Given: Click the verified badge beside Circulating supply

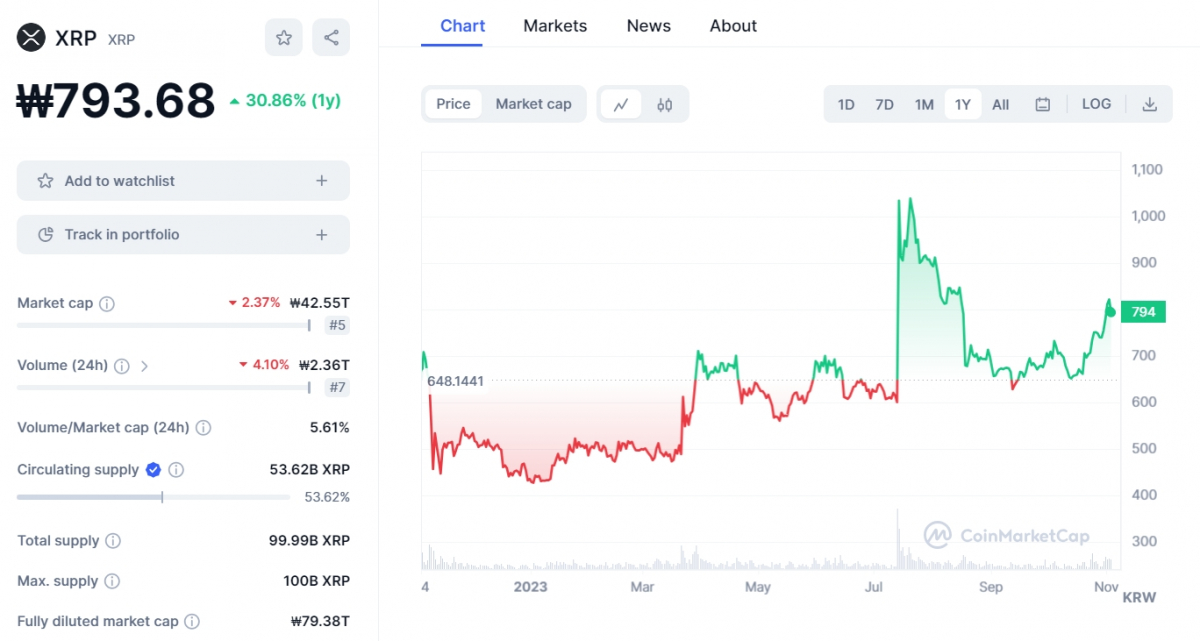Looking at the screenshot, I should click(152, 469).
